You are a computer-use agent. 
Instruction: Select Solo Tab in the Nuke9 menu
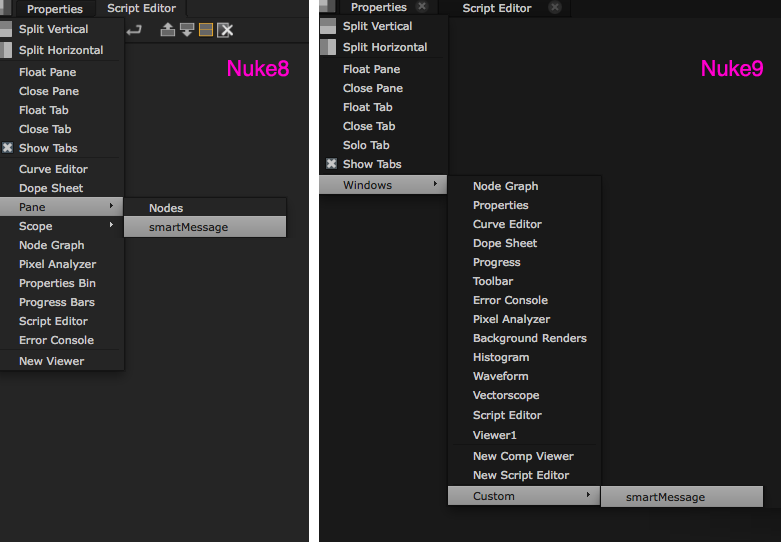click(366, 145)
